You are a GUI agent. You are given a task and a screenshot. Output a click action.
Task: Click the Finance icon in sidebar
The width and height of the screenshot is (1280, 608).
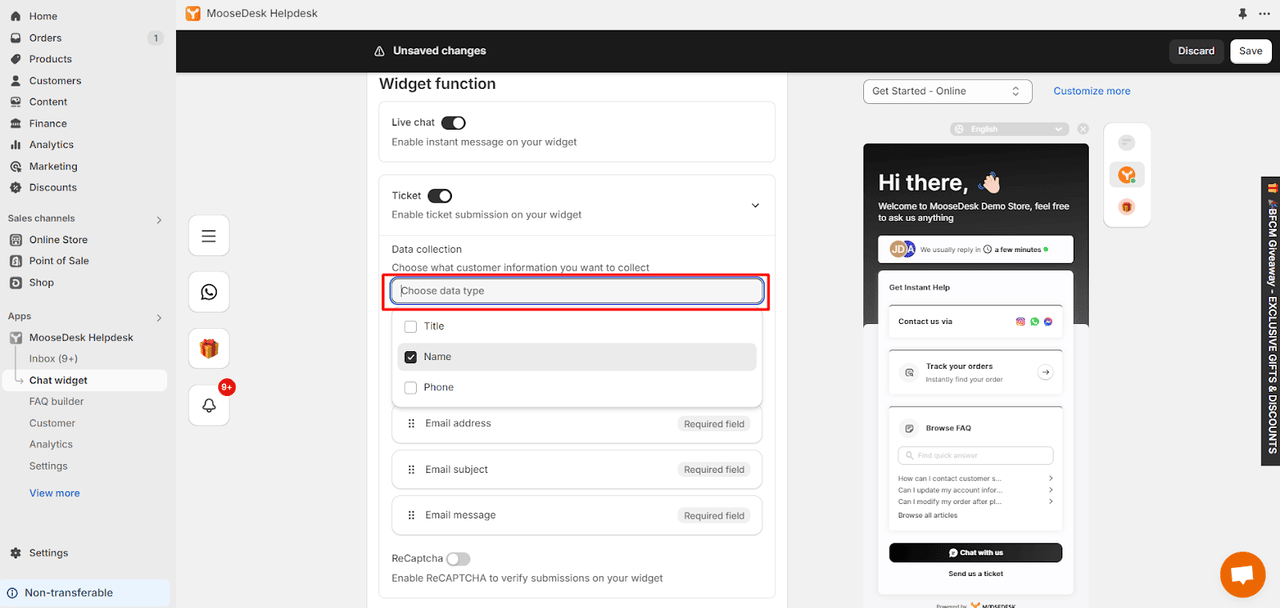click(15, 123)
